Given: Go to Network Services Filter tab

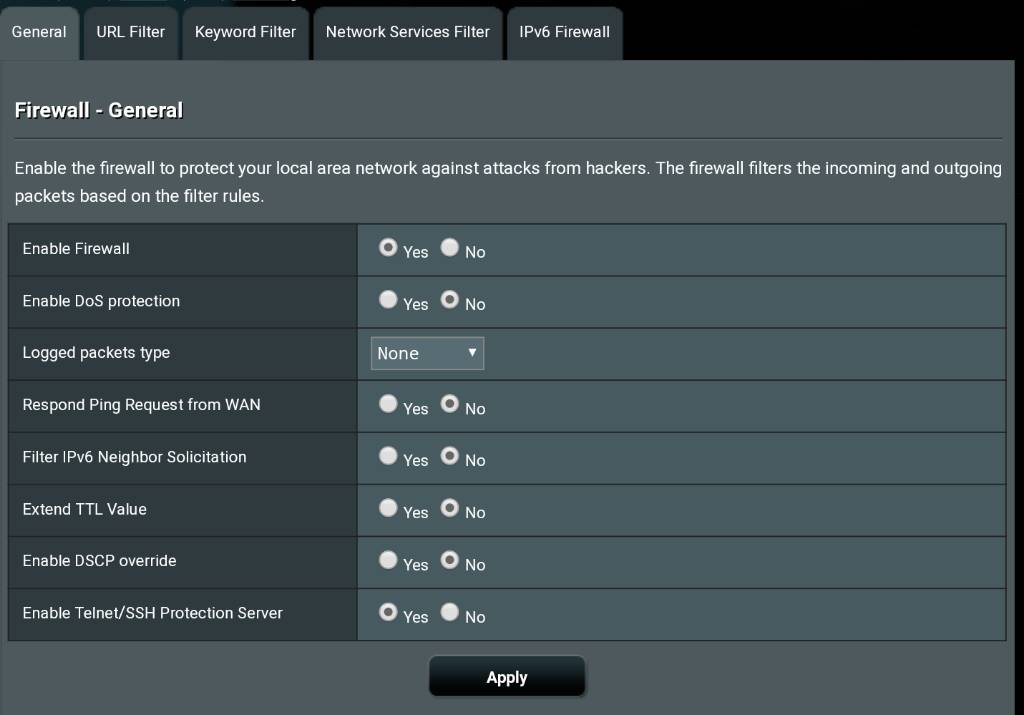Looking at the screenshot, I should (x=407, y=32).
